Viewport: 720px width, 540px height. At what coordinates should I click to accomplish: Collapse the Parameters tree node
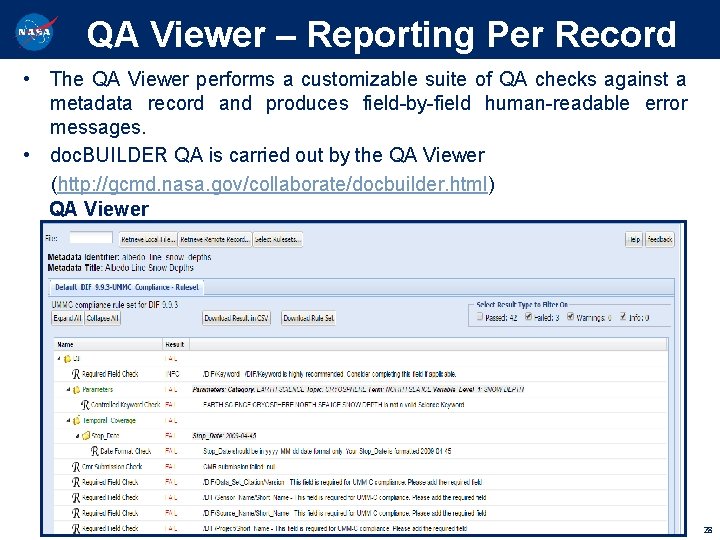68,389
